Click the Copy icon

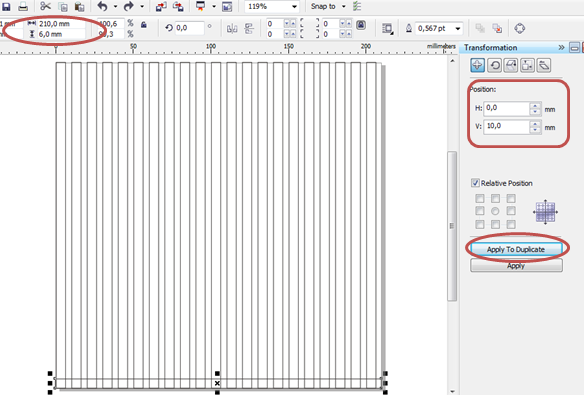[63, 6]
